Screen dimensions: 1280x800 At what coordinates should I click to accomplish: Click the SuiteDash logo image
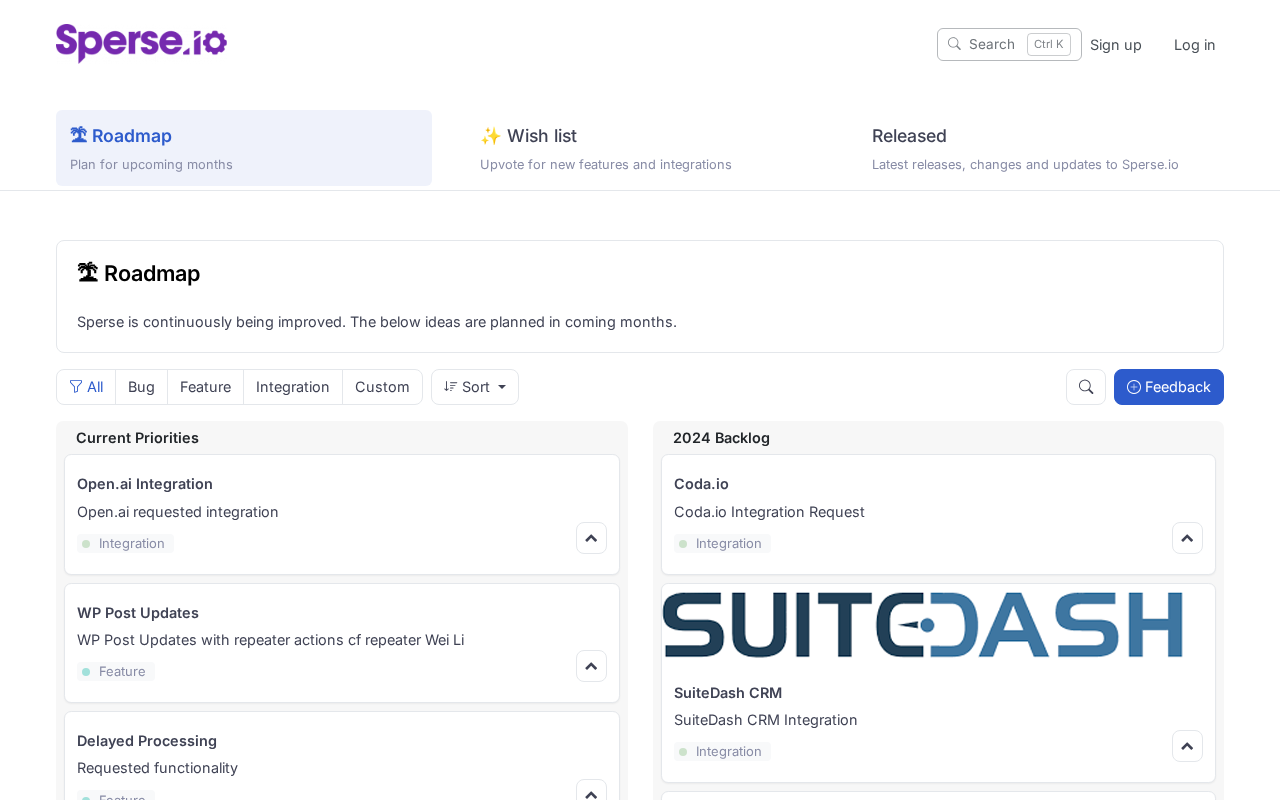click(x=922, y=625)
